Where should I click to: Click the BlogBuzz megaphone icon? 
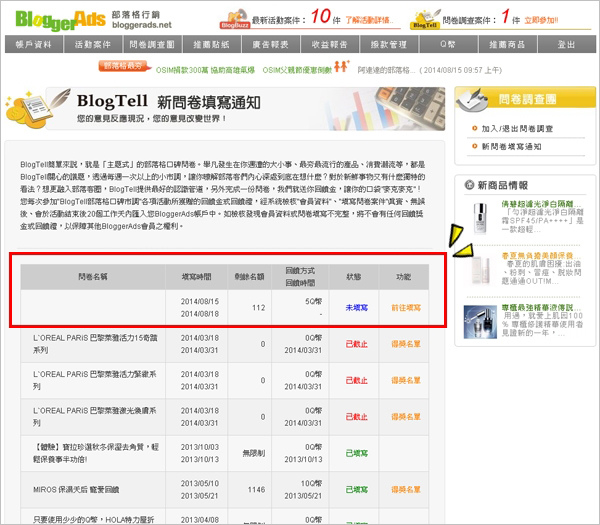point(235,19)
